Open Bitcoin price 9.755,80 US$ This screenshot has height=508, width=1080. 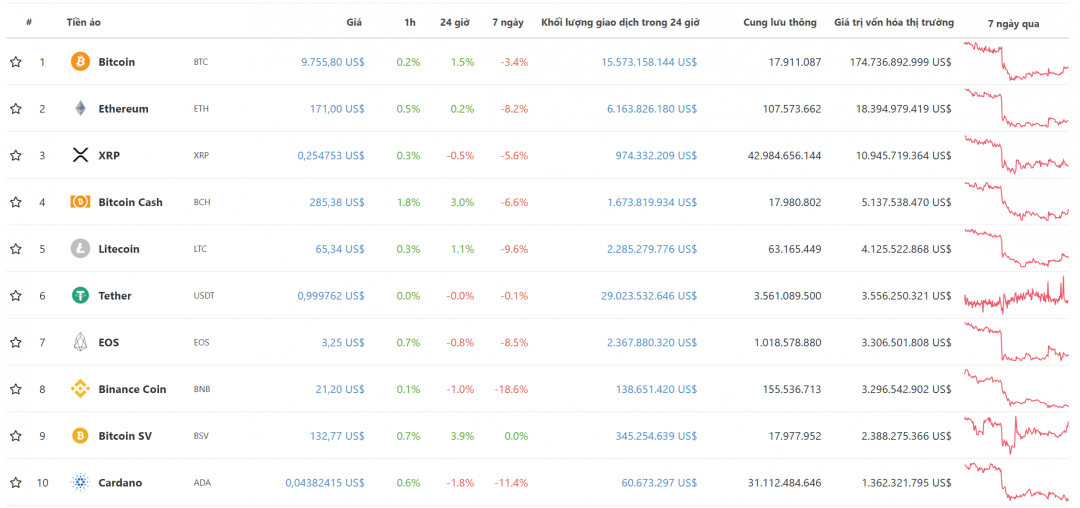coord(333,62)
